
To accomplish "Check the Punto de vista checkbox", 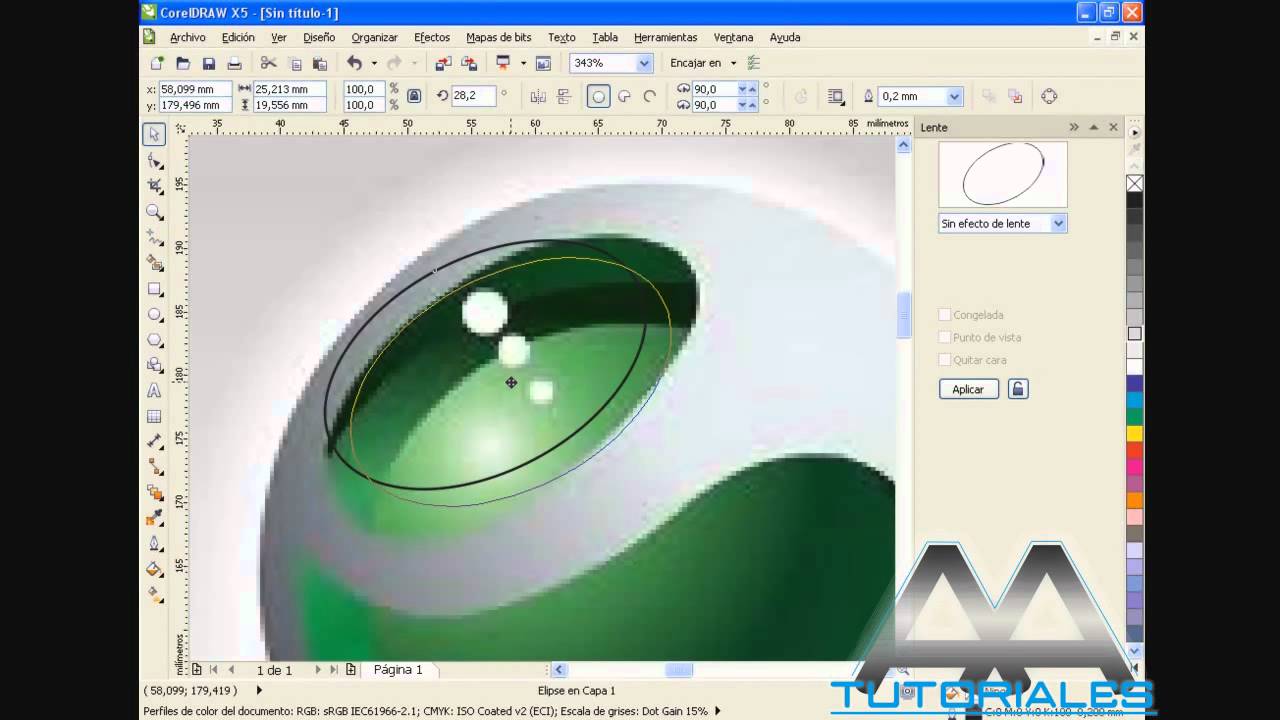I will tap(944, 337).
